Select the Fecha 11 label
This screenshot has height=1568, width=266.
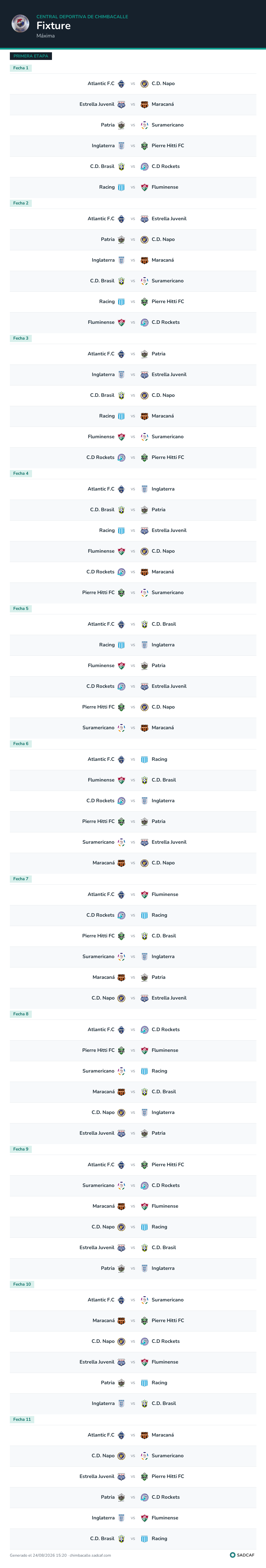pos(22,1420)
